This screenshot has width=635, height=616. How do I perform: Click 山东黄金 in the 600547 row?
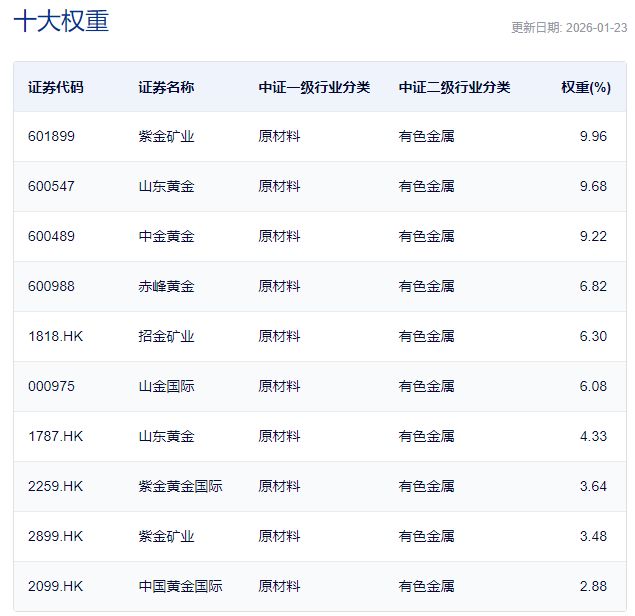click(x=166, y=186)
